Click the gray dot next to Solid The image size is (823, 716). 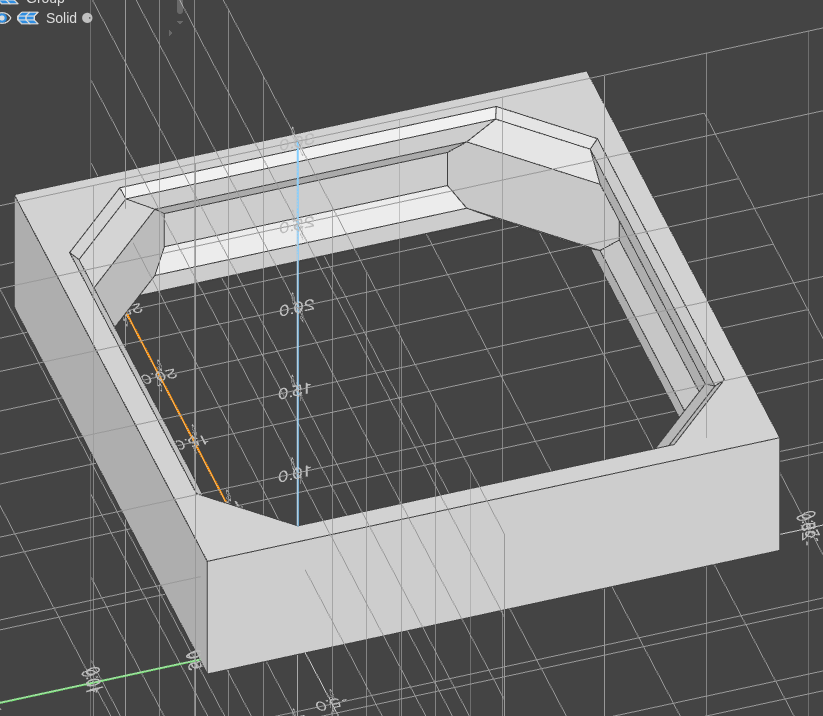(87, 18)
